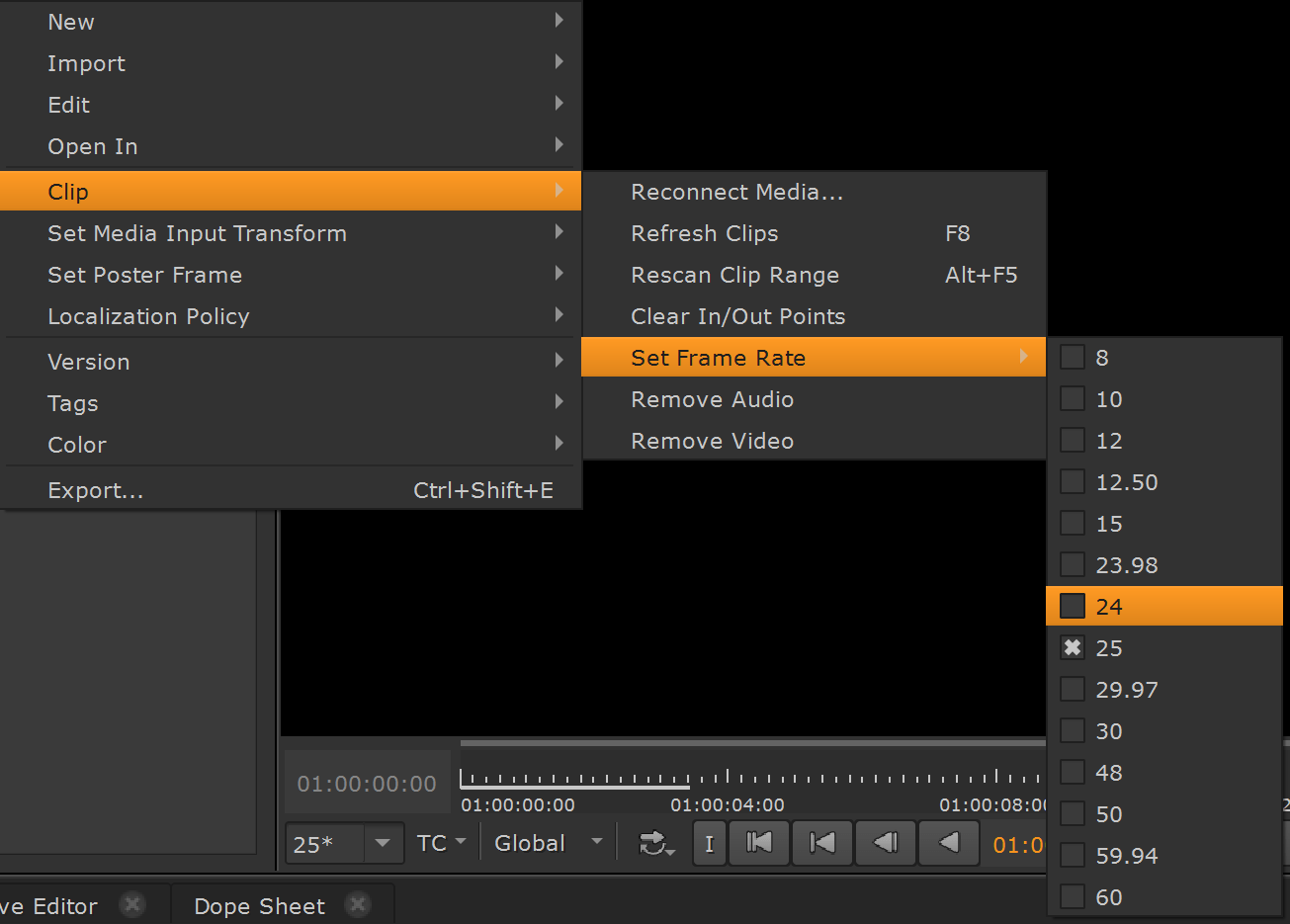This screenshot has width=1290, height=924.
Task: Check the 29.97 fps checkbox
Action: pyautogui.click(x=1072, y=689)
